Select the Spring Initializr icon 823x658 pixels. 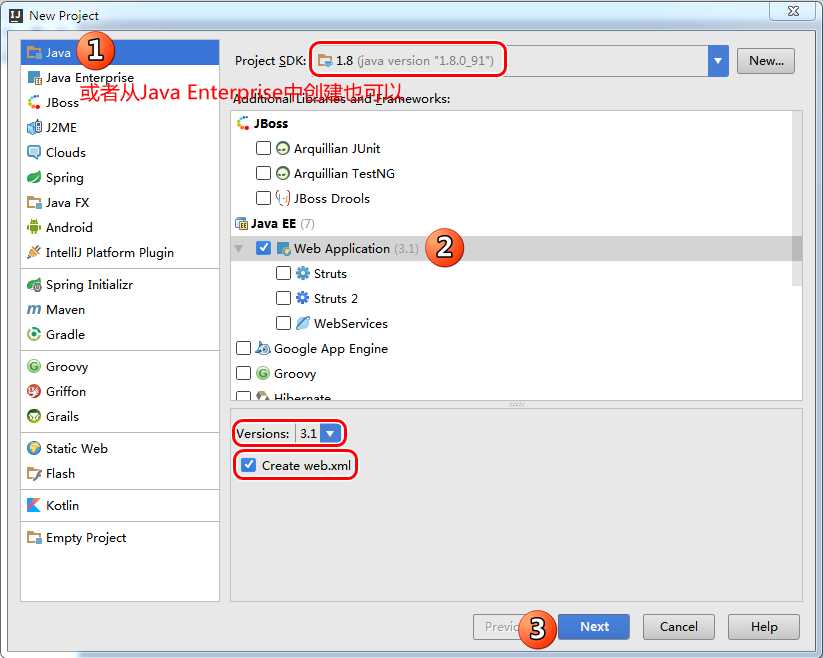tap(34, 285)
